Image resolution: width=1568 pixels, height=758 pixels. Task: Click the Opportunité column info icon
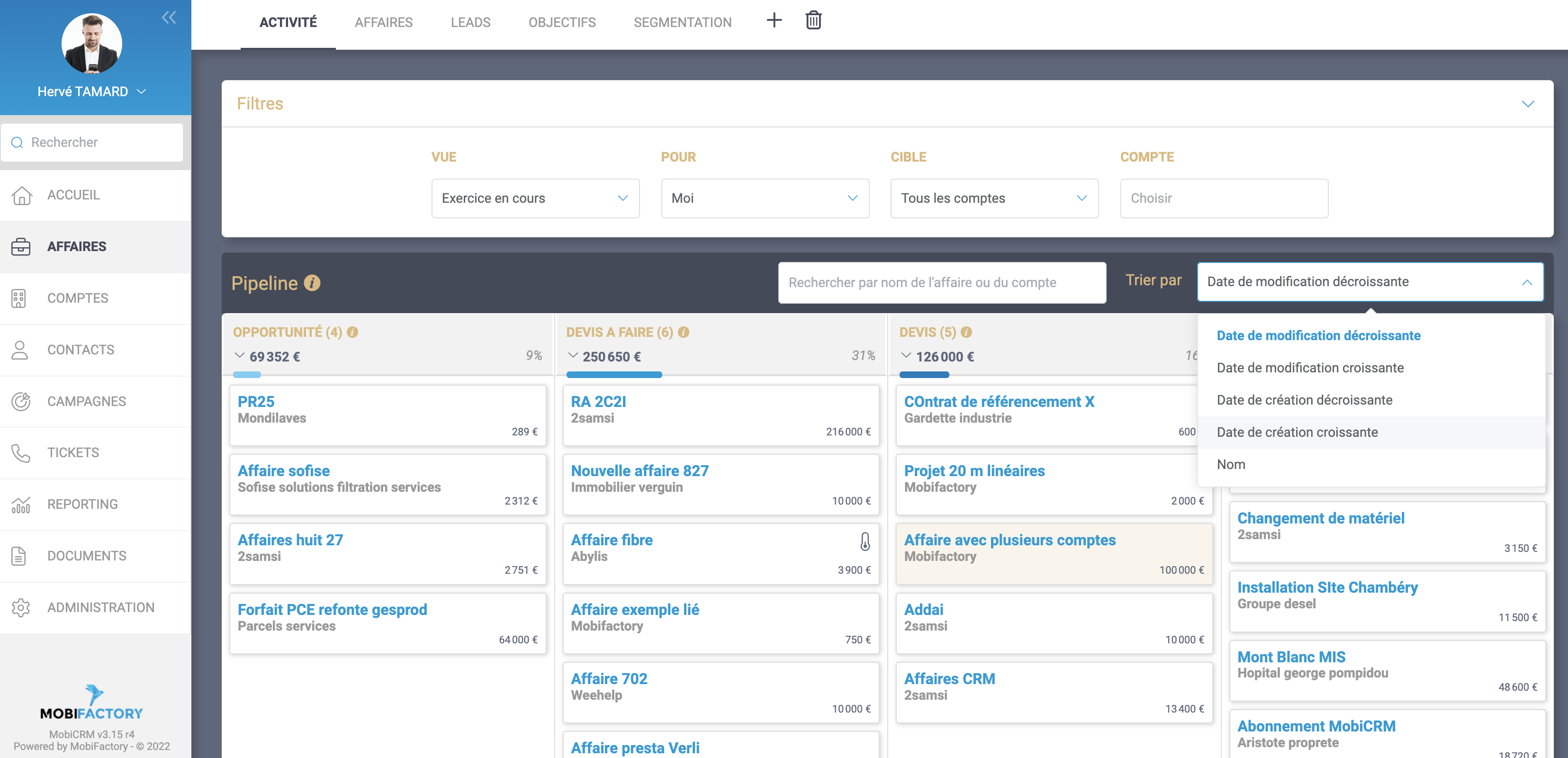tap(352, 333)
